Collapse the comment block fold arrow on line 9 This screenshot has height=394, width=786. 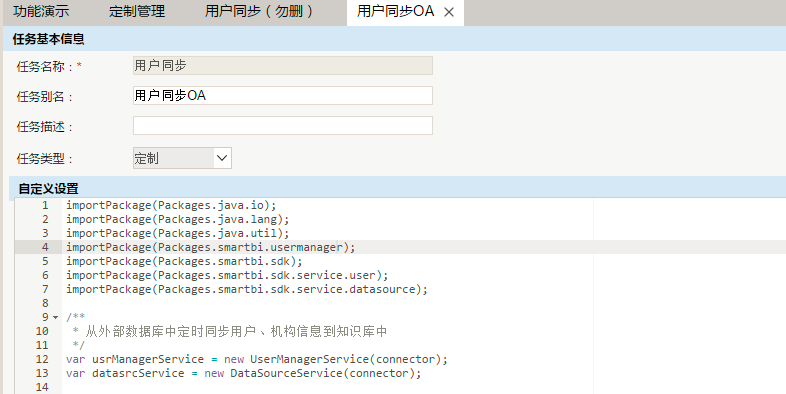pyautogui.click(x=56, y=317)
